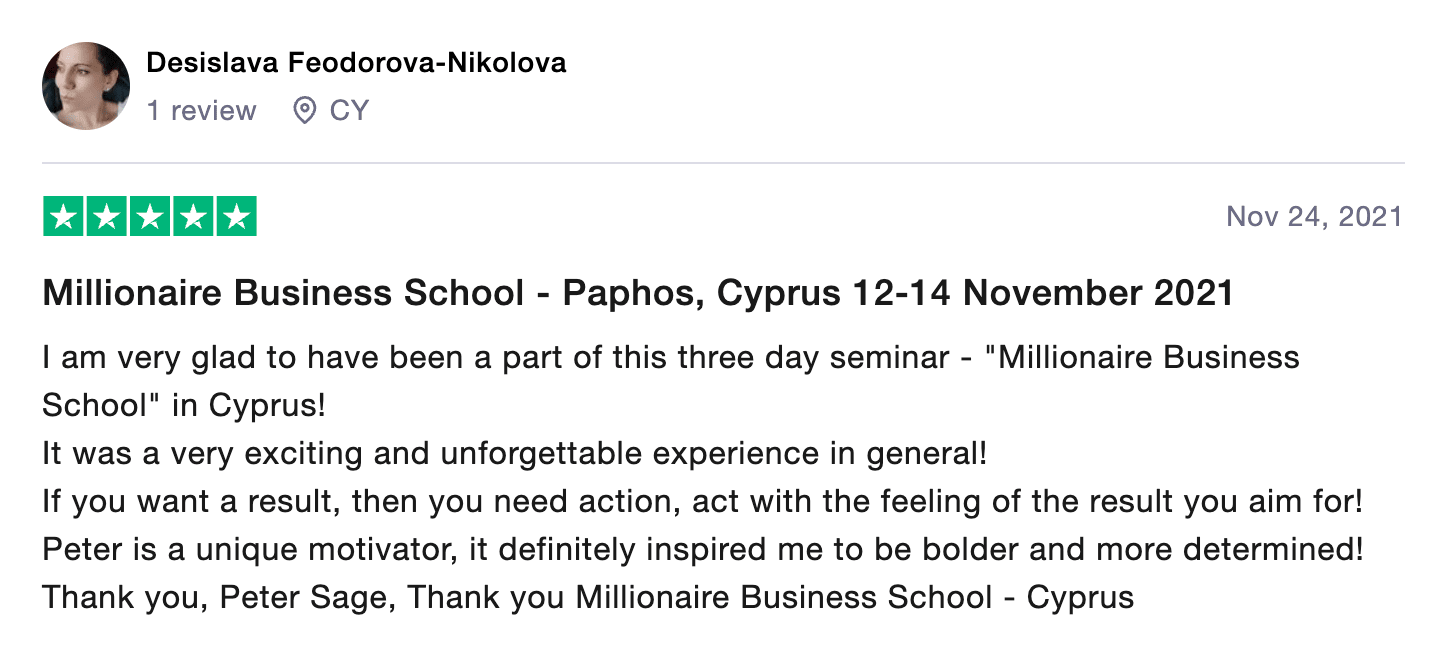
Task: Click the fourth green rating star
Action: point(193,217)
